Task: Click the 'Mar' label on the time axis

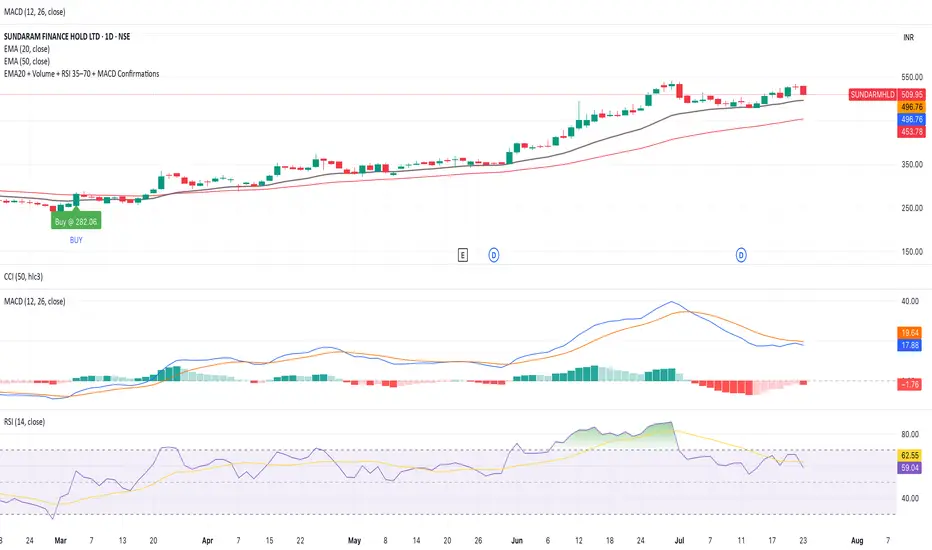Action: coord(60,540)
